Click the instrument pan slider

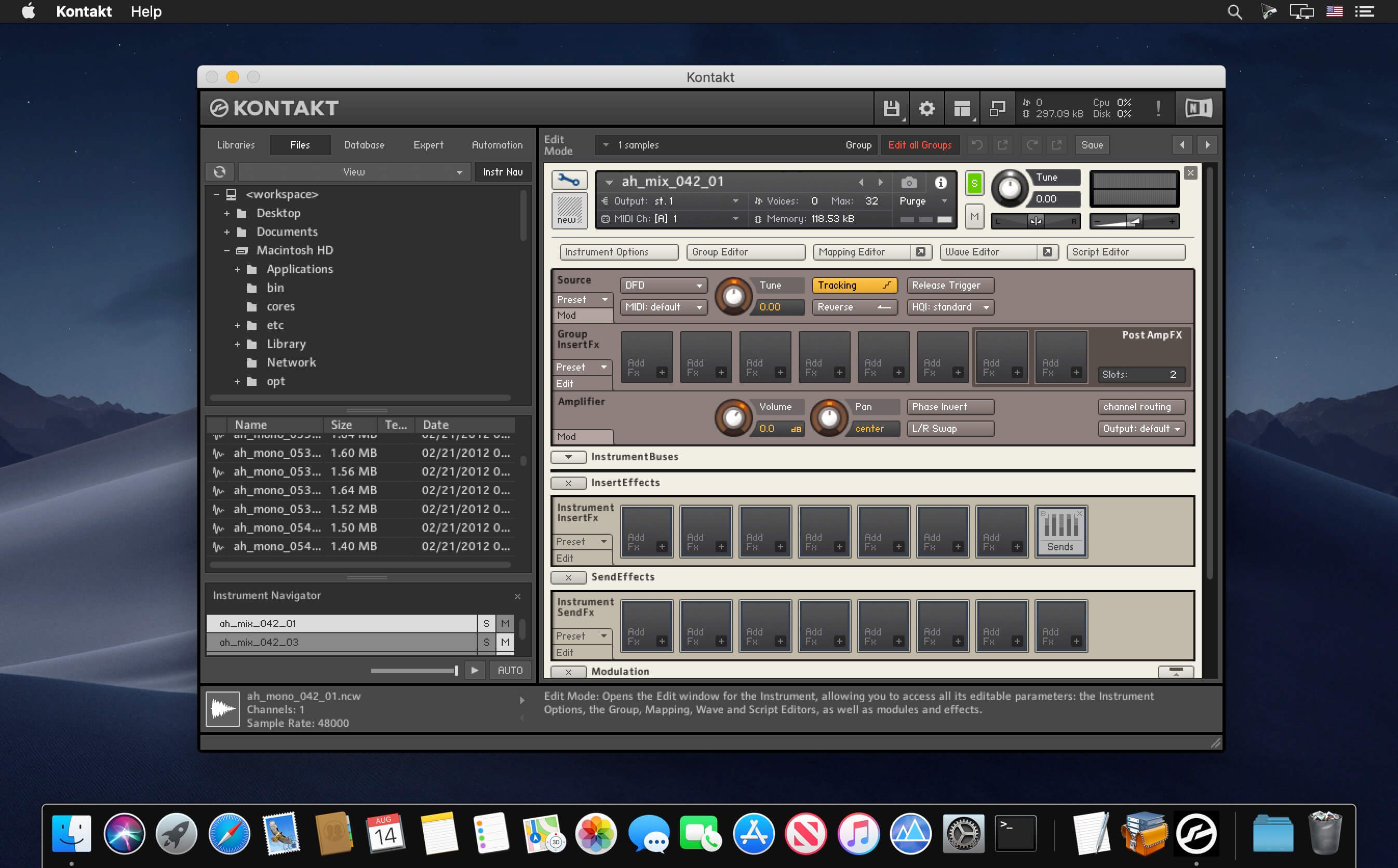(1036, 221)
